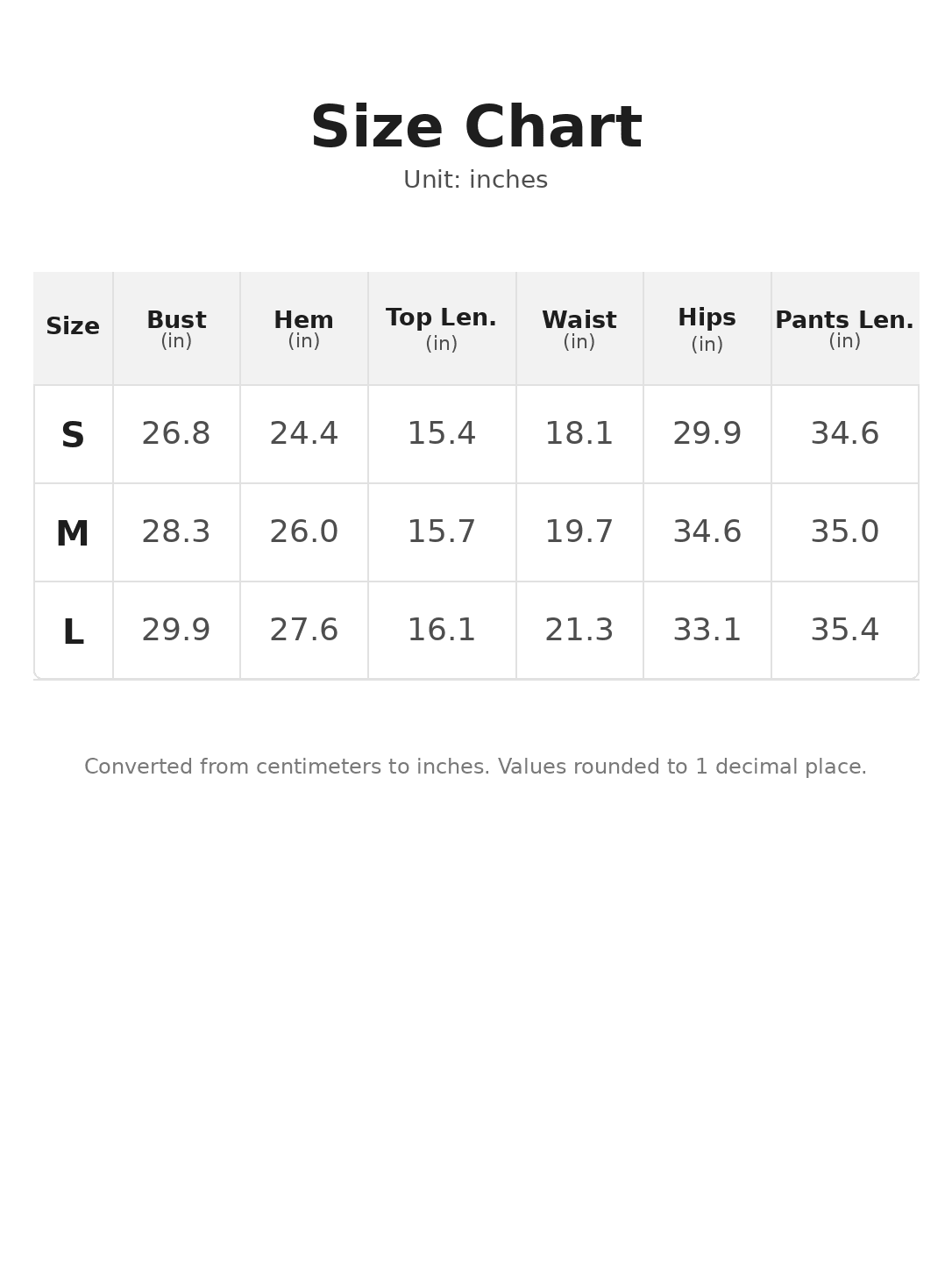The height and width of the screenshot is (1270, 952).
Task: Click the Size column header
Action: tap(73, 329)
